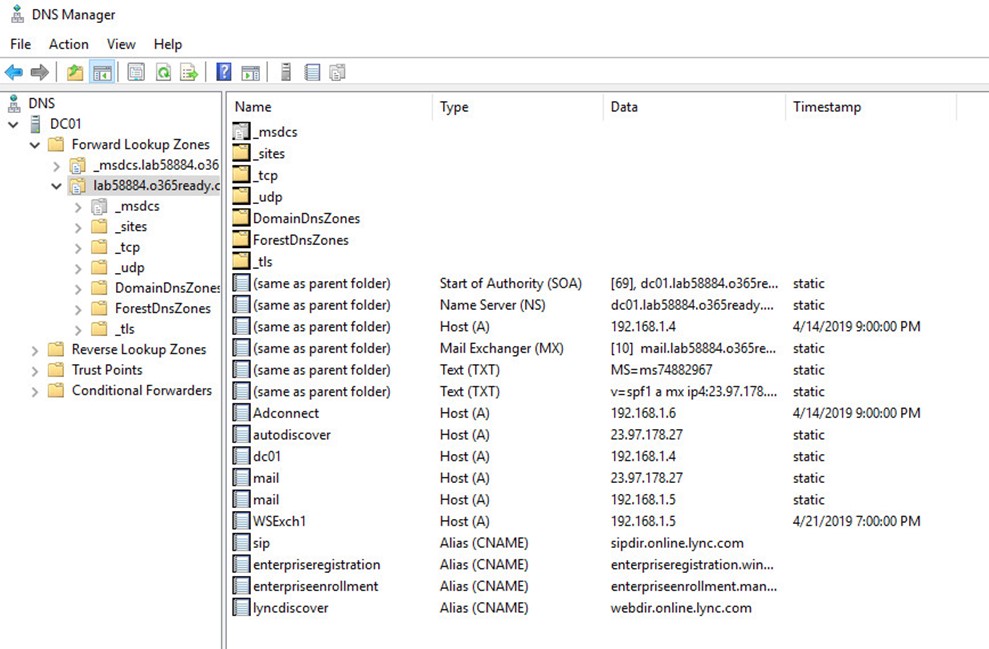989x649 pixels.
Task: Expand ForestDnsZones in the tree
Action: click(x=78, y=309)
